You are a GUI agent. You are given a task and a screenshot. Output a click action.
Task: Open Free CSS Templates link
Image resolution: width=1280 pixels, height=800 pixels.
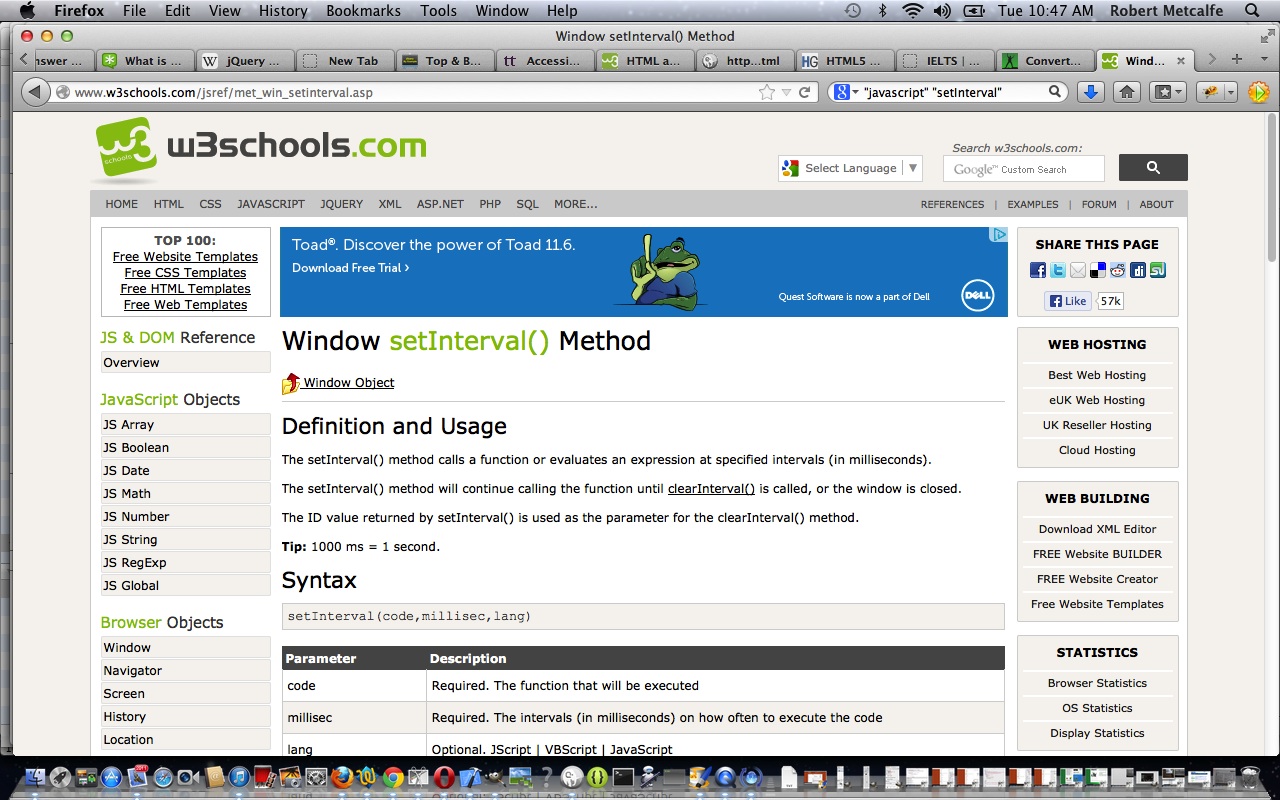[185, 273]
